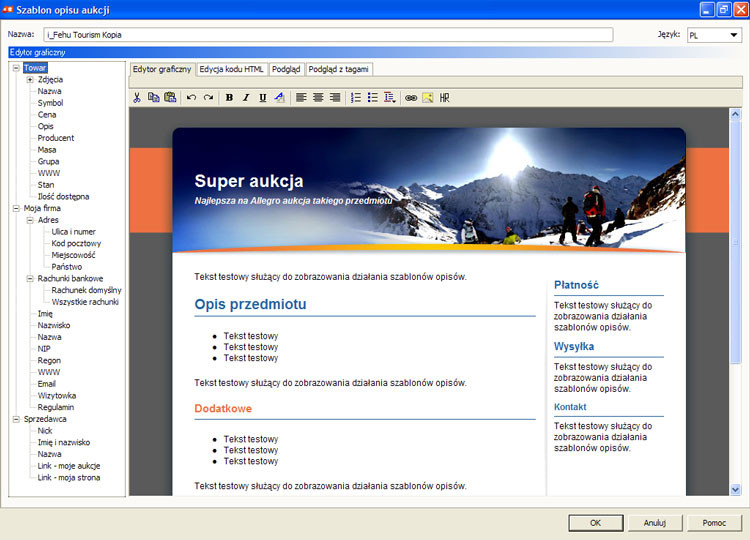Select Producent in the tree
Screen dimensions: 750x540
(56, 138)
